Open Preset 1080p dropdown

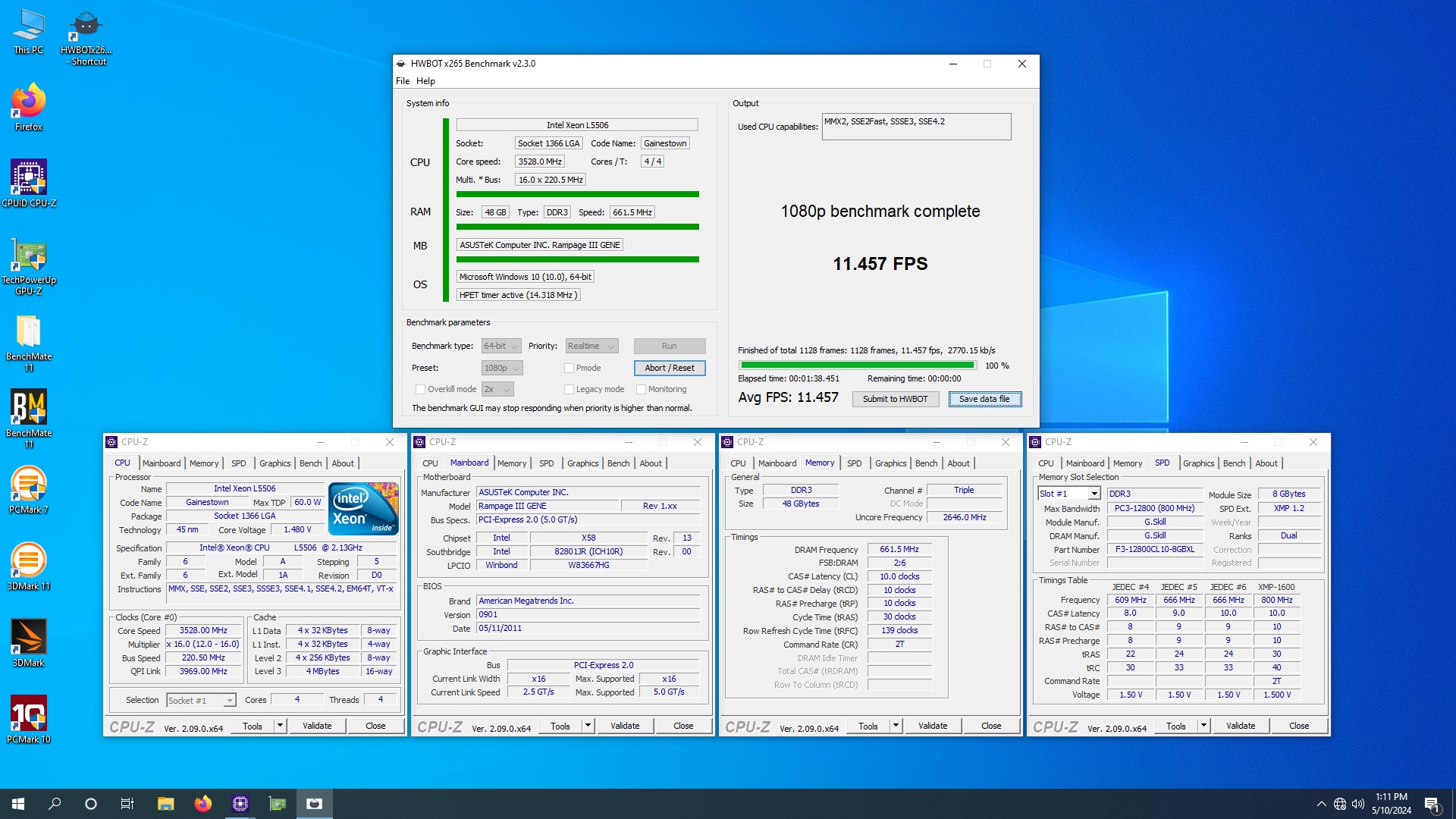pyautogui.click(x=502, y=369)
